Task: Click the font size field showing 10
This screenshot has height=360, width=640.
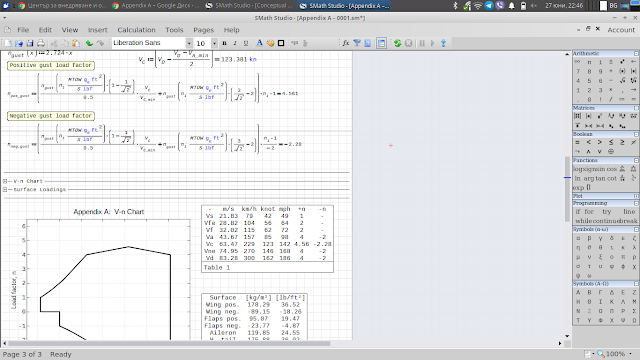Action: click(x=202, y=43)
